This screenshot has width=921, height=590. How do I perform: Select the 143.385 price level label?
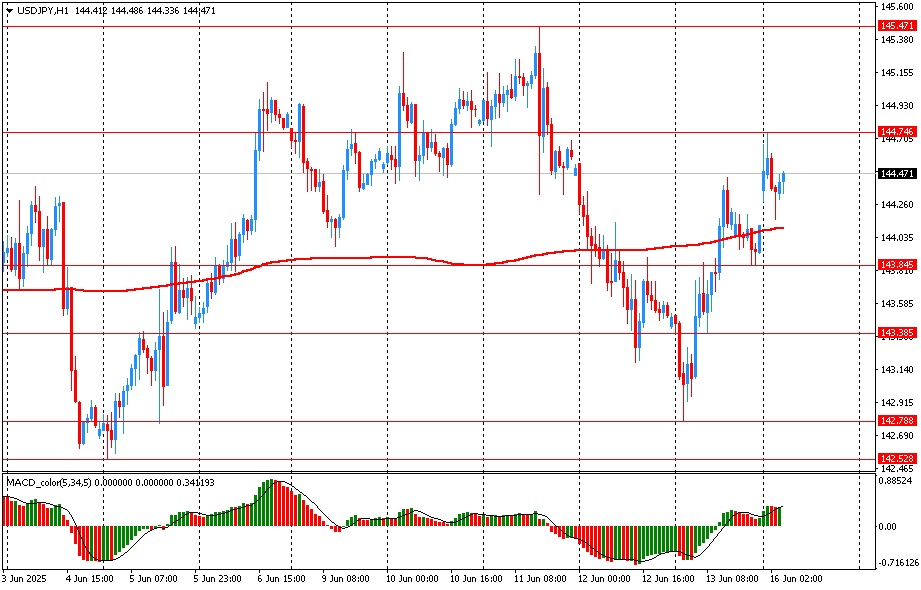[893, 333]
